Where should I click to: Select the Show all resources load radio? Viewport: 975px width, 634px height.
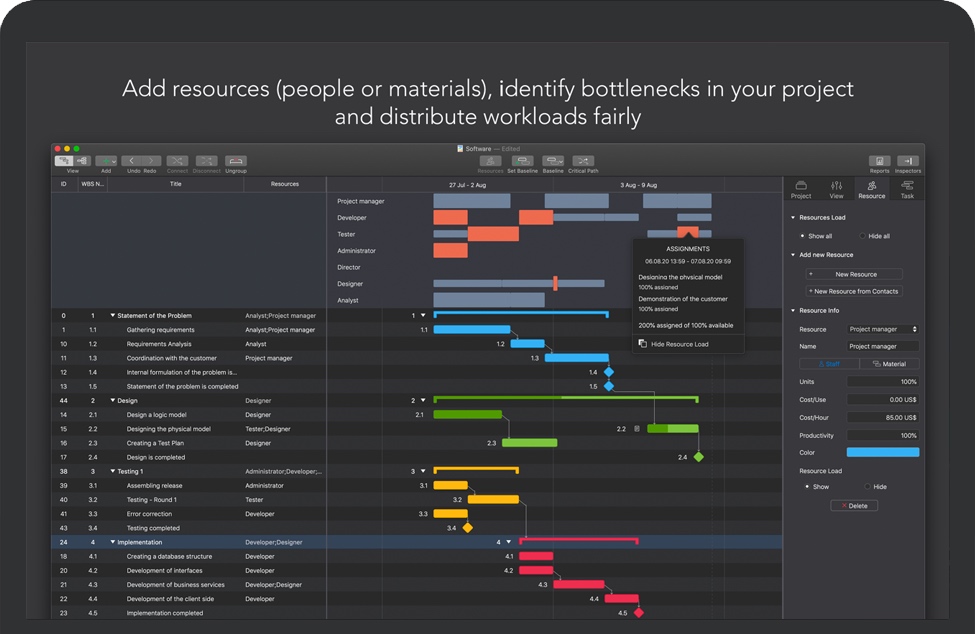(802, 236)
